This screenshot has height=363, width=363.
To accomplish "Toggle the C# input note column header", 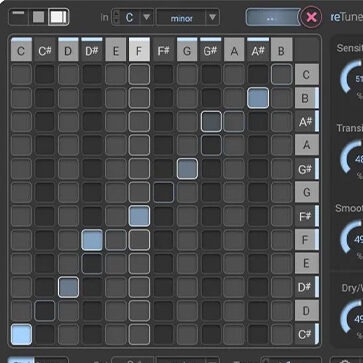I will 45,49.
